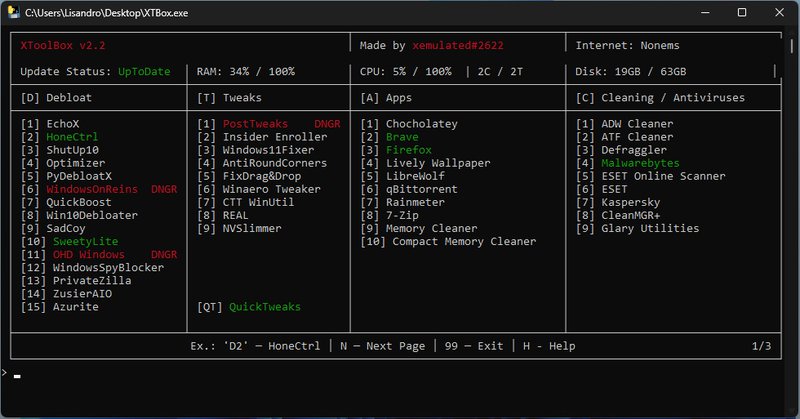Select the EchoX debloat entry

(50, 124)
